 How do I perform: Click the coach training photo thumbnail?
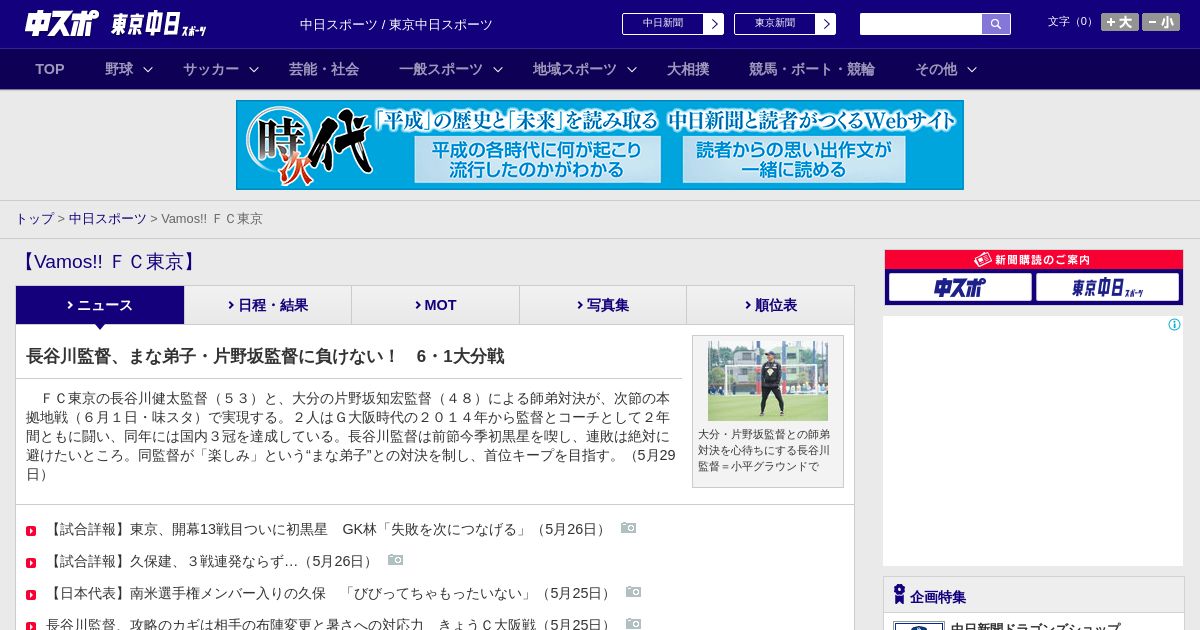pyautogui.click(x=768, y=380)
